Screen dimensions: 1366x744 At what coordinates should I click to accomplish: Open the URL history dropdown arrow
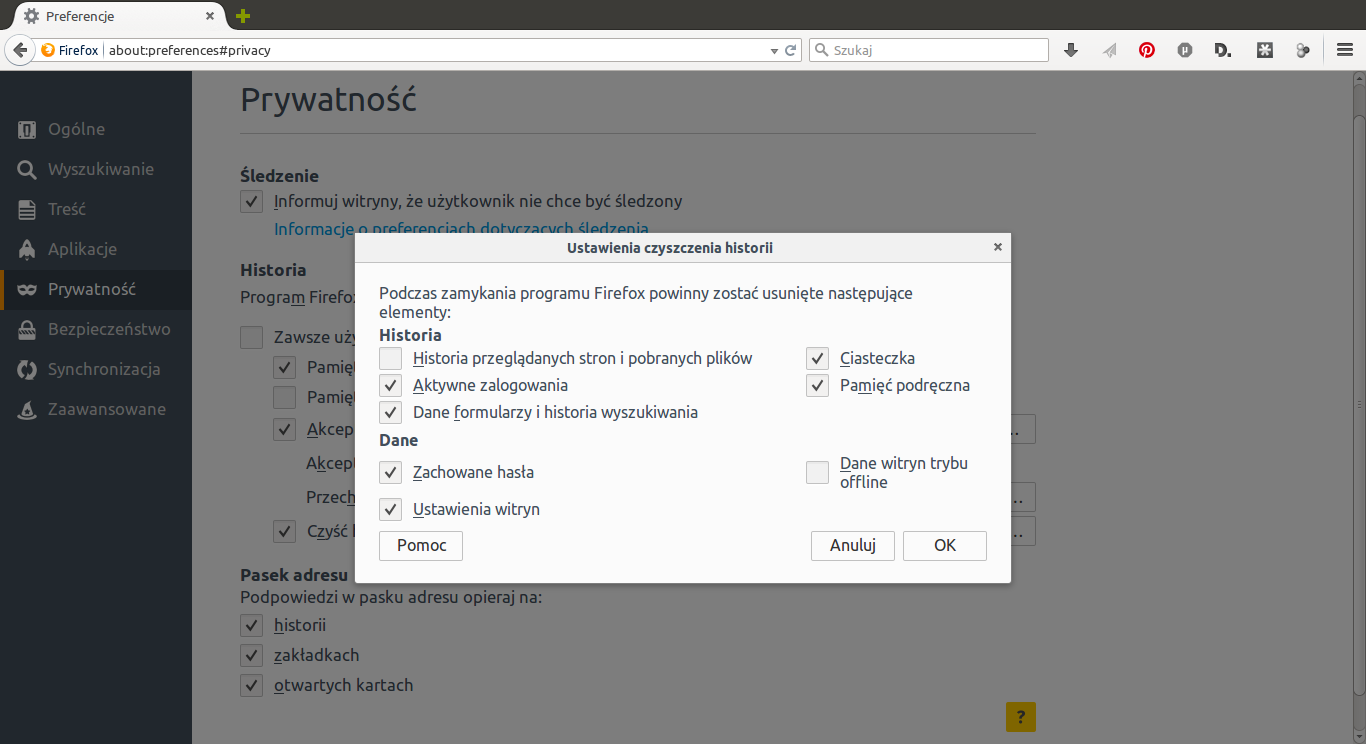point(774,50)
